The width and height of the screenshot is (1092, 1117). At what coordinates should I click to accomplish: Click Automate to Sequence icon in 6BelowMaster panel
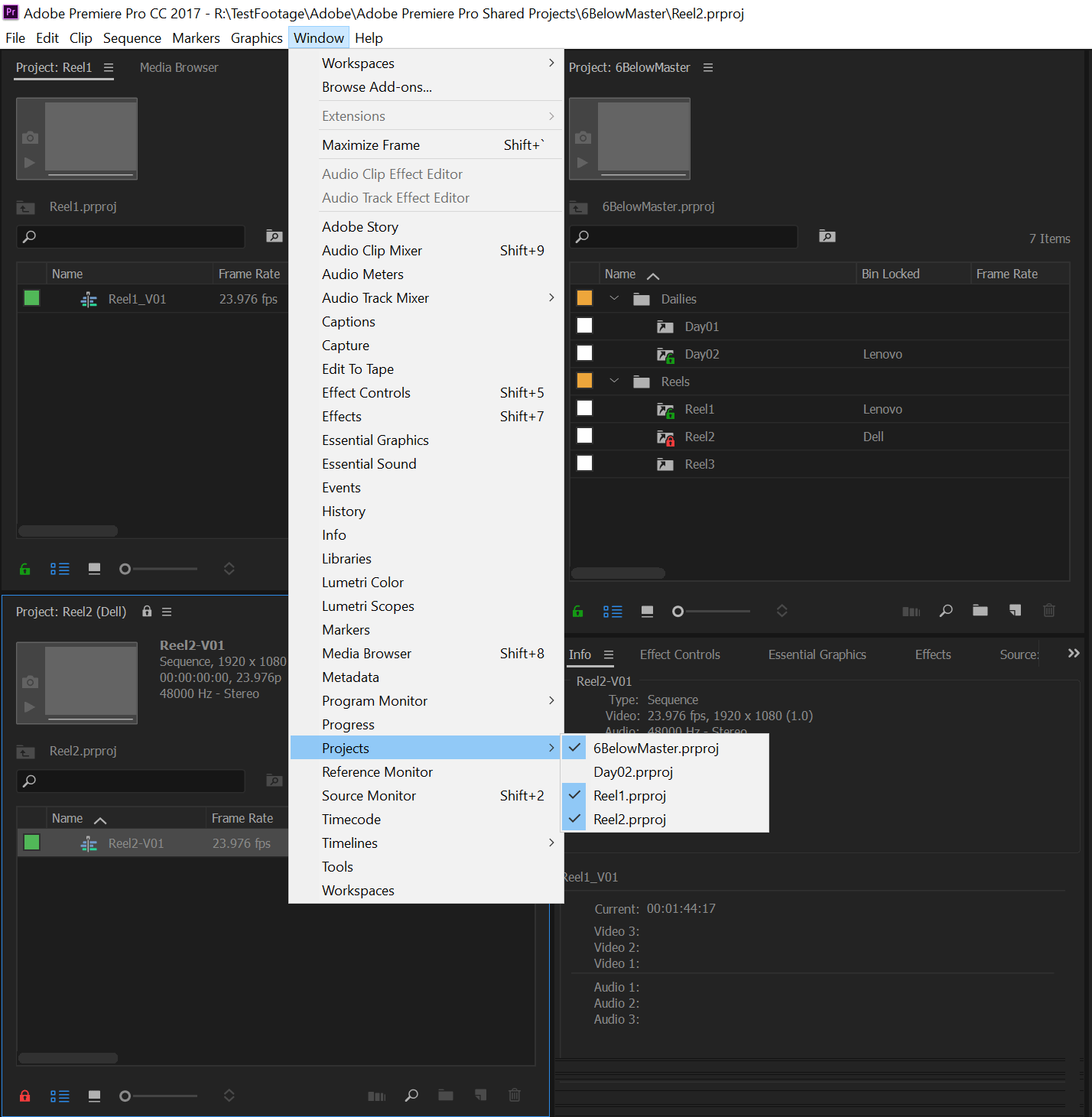911,611
